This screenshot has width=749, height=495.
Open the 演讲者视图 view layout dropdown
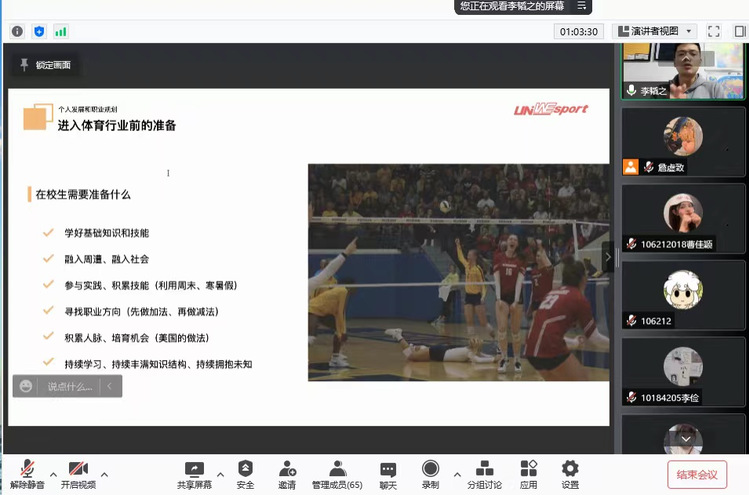[x=653, y=31]
